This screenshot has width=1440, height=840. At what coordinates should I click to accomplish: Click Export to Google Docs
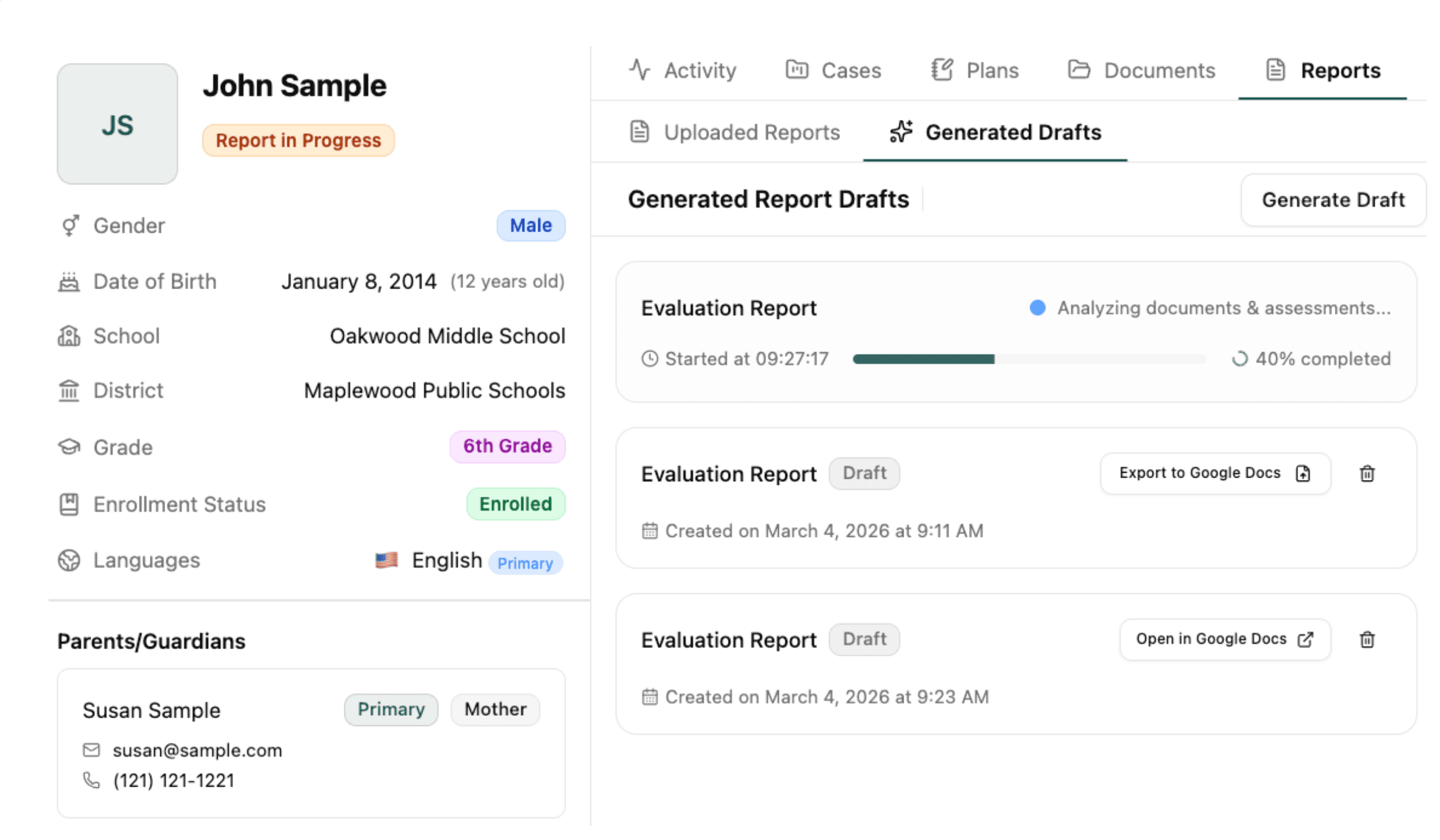[1214, 473]
